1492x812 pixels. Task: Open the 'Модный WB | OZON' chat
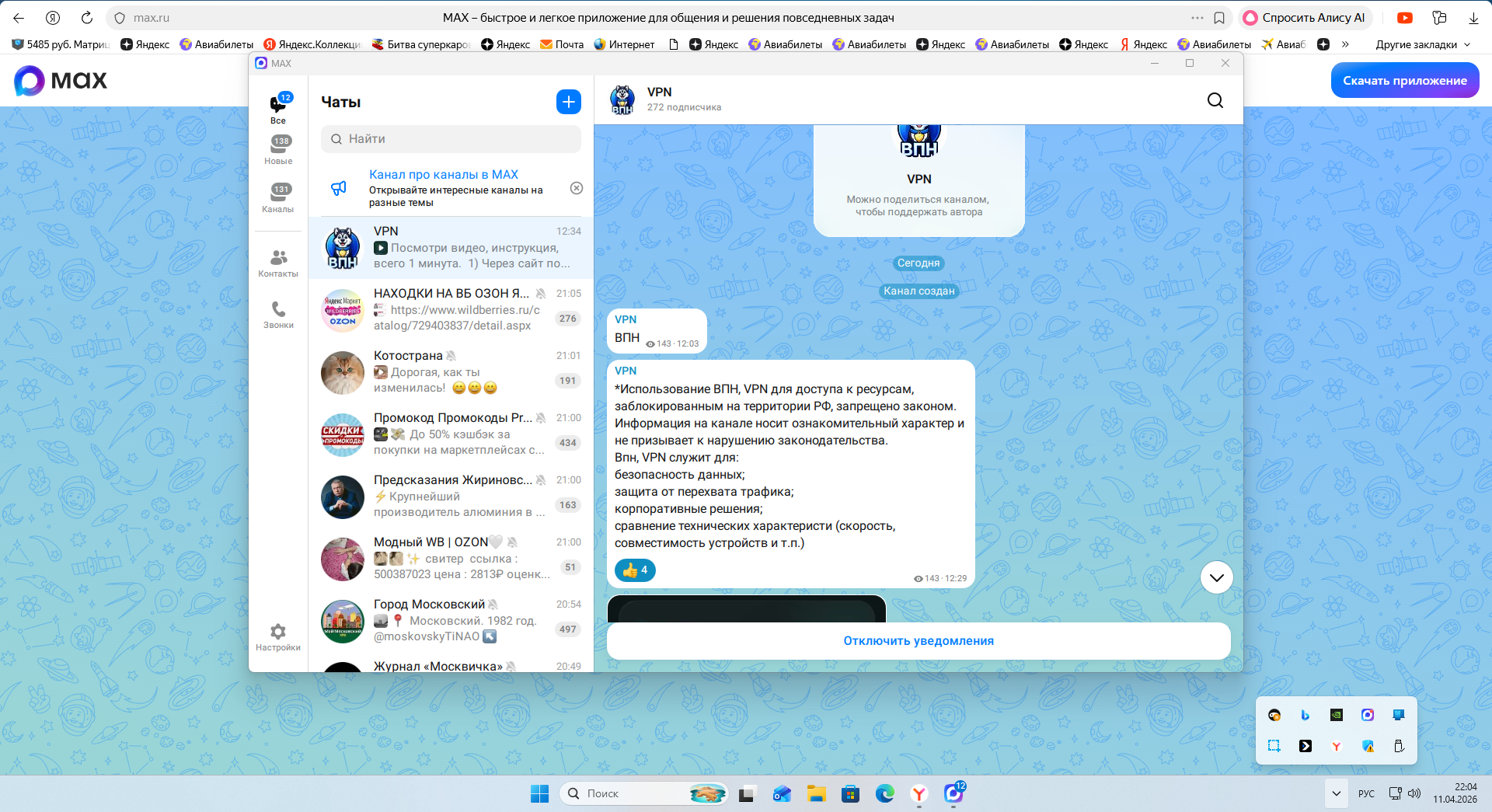(x=451, y=559)
